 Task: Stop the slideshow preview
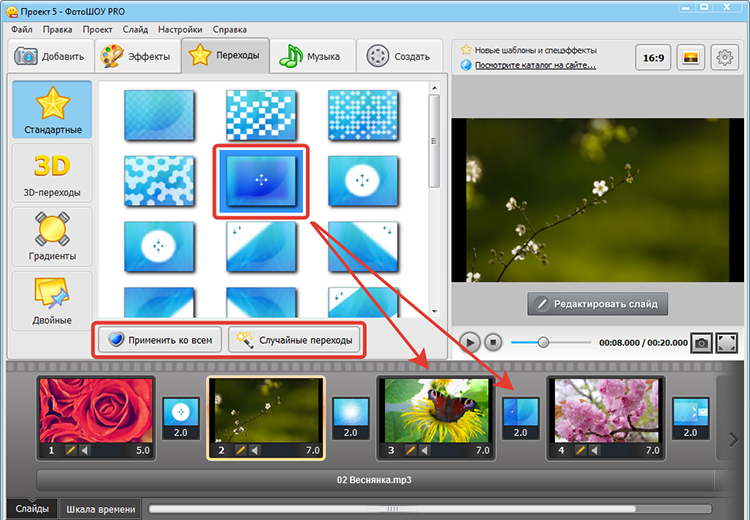coord(493,343)
